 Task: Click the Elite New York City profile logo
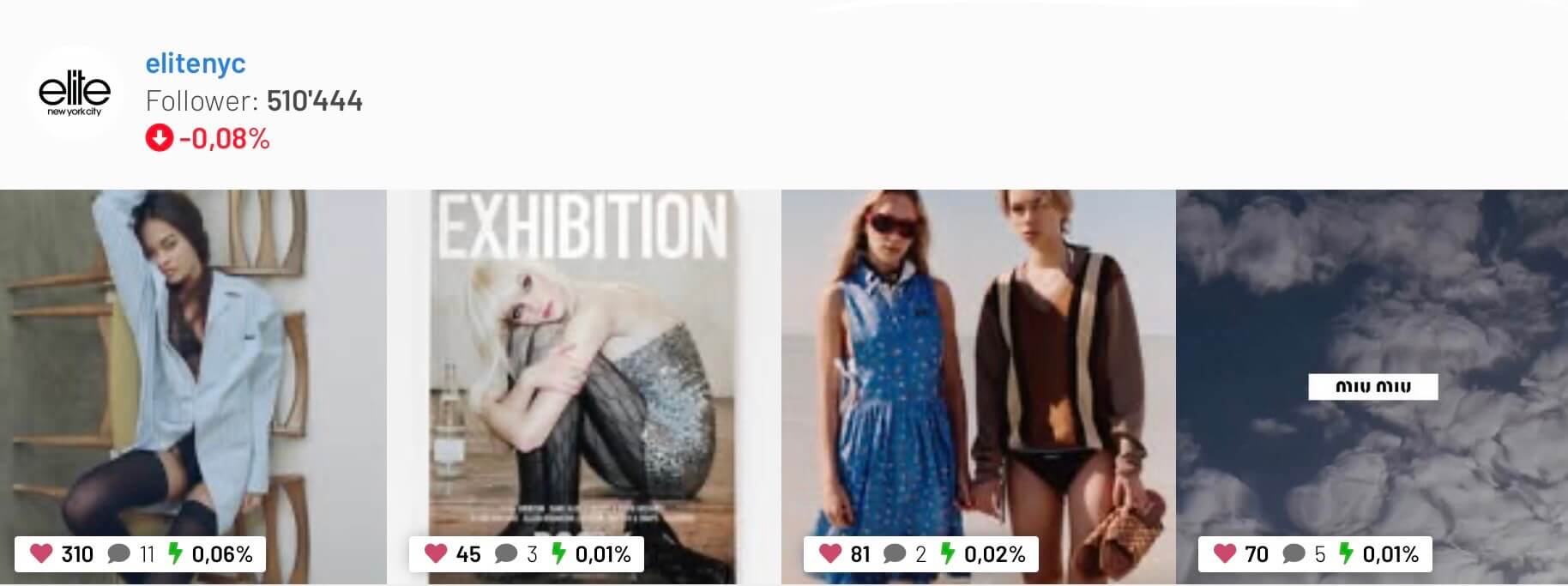(75, 92)
